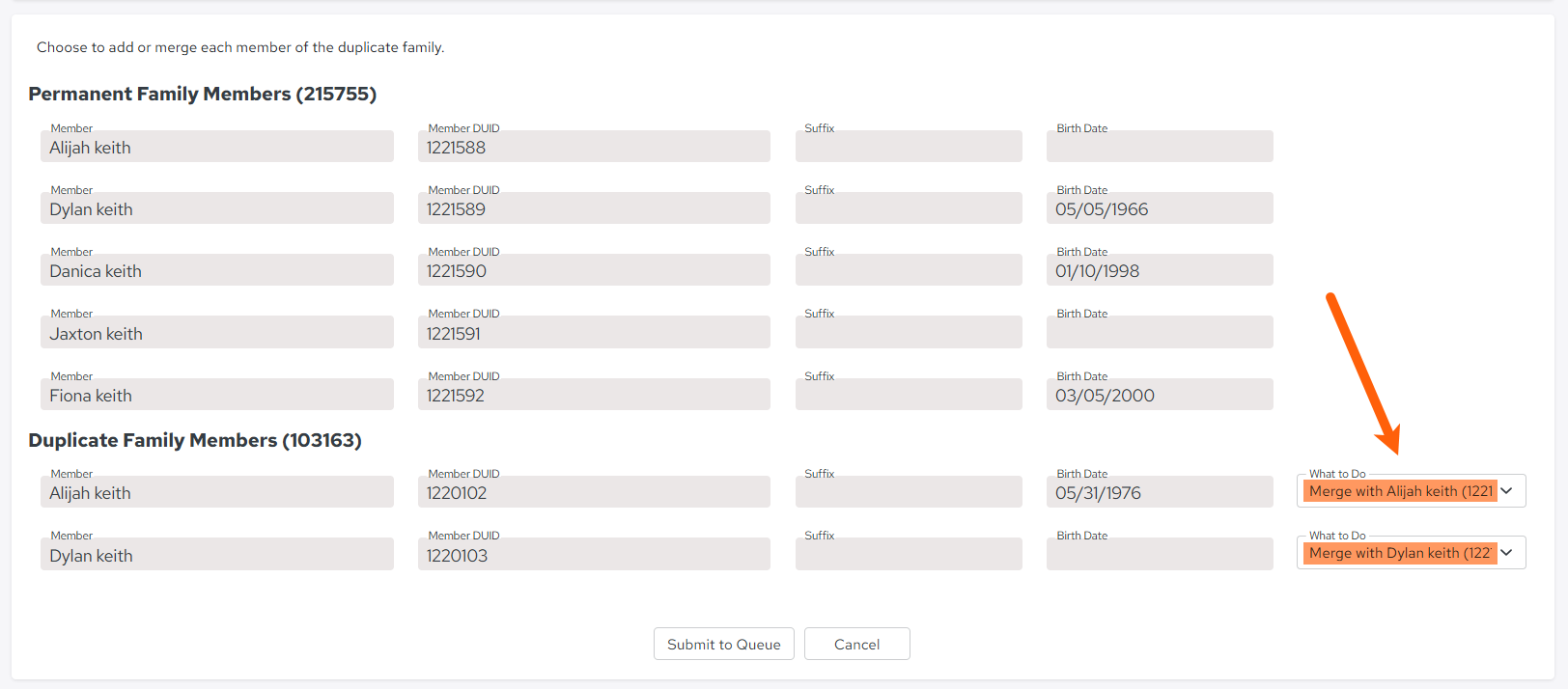1568x689 pixels.
Task: Click the Cancel button
Action: pos(857,644)
